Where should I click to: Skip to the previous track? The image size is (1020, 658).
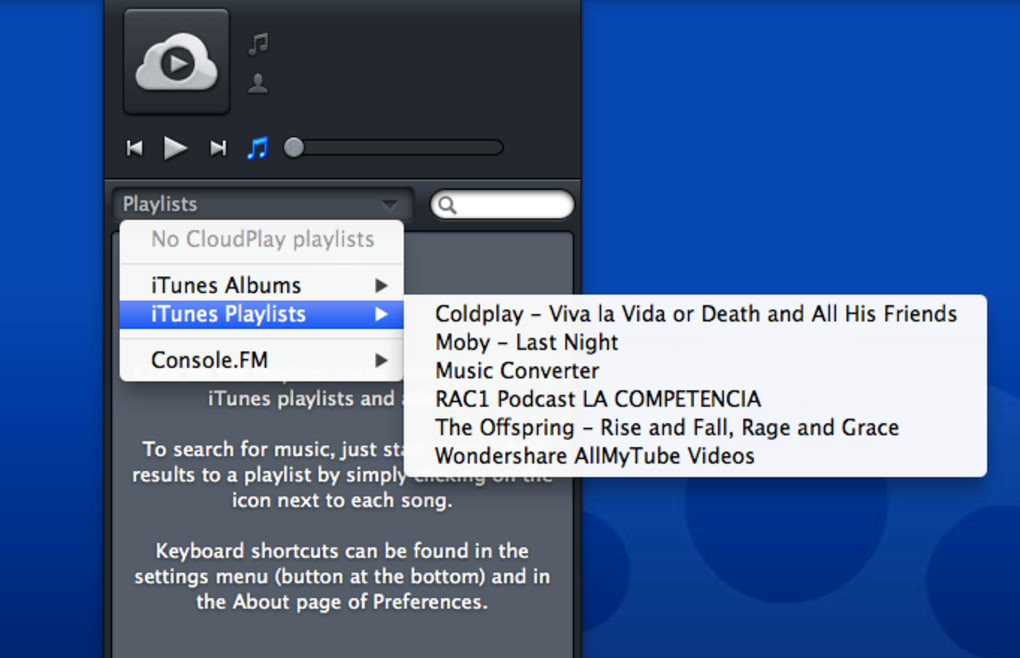point(135,148)
